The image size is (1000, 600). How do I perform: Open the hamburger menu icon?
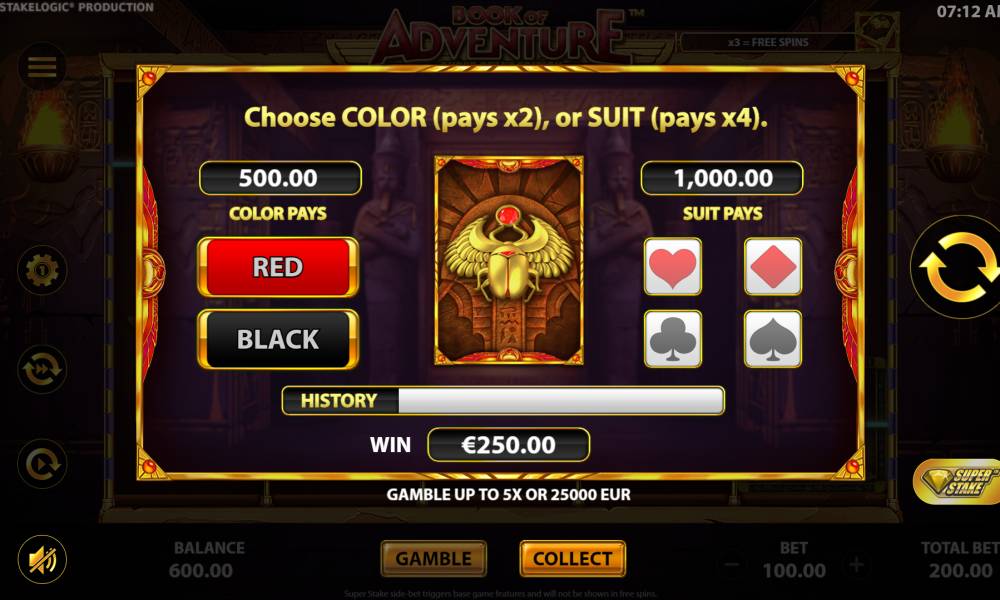point(42,67)
